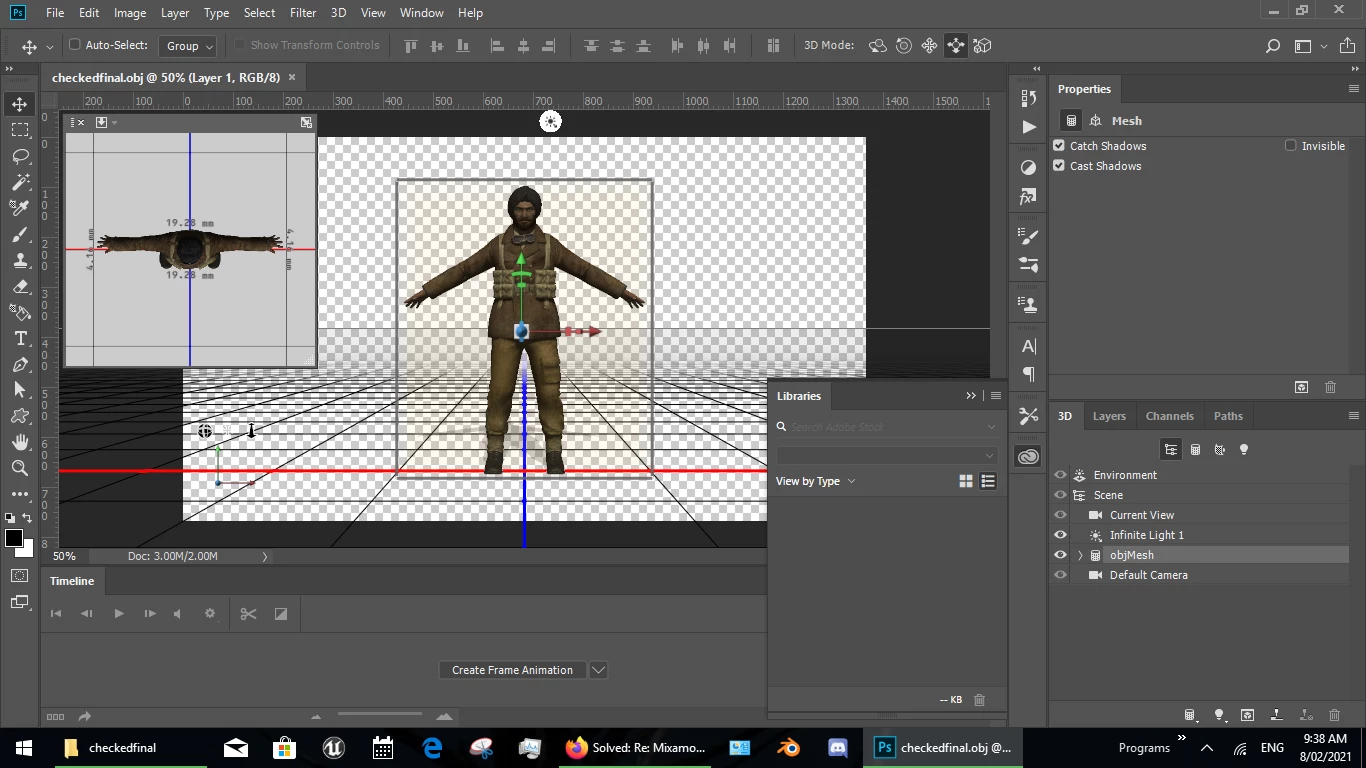
Task: Click the foreground color swatch
Action: point(14,539)
